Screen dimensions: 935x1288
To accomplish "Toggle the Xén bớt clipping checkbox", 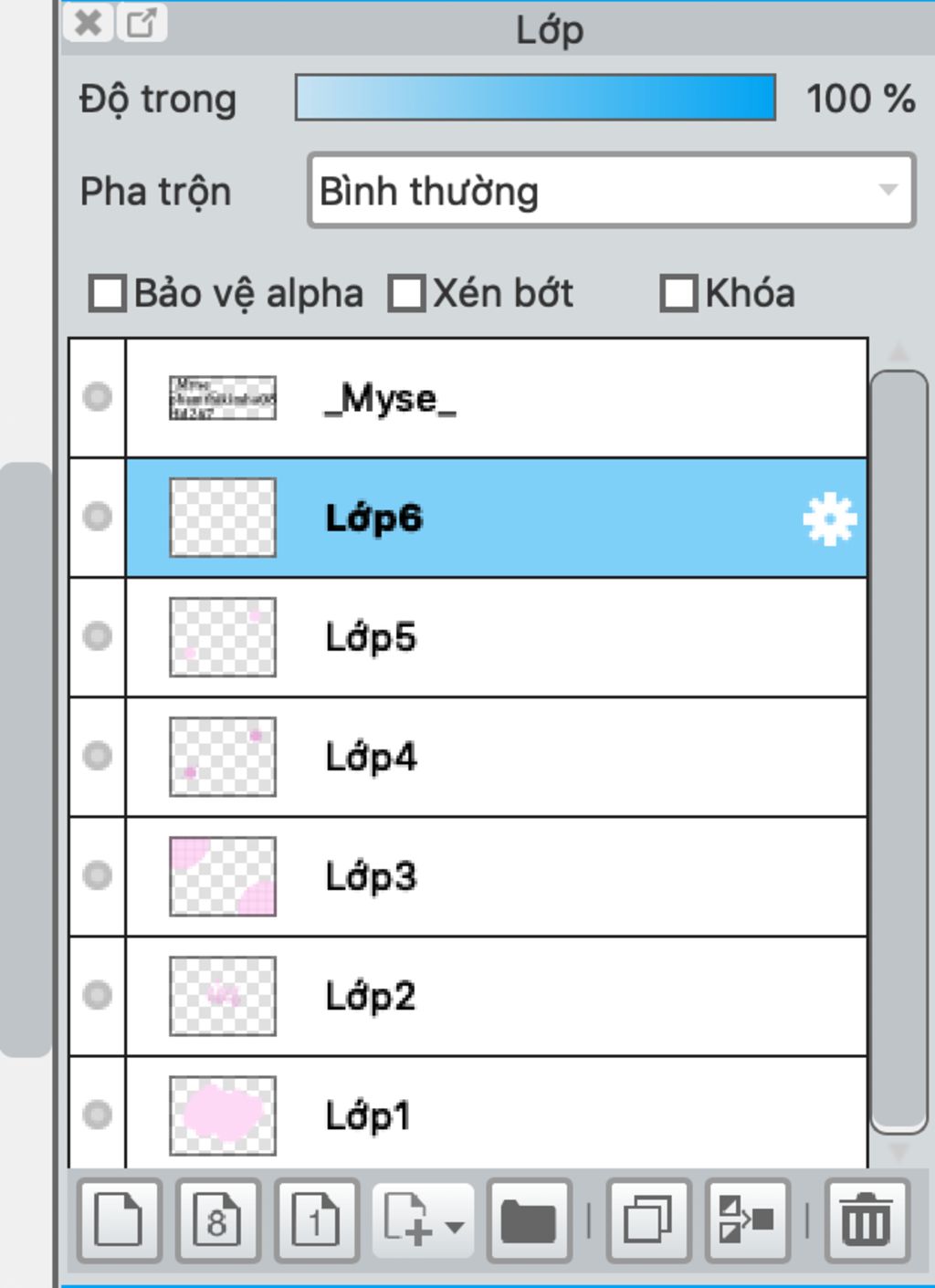I will coord(406,294).
